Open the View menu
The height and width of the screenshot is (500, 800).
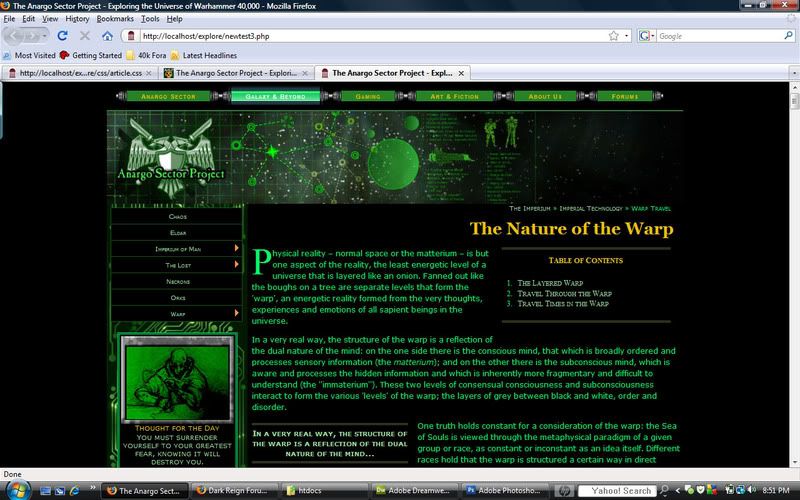(50, 19)
